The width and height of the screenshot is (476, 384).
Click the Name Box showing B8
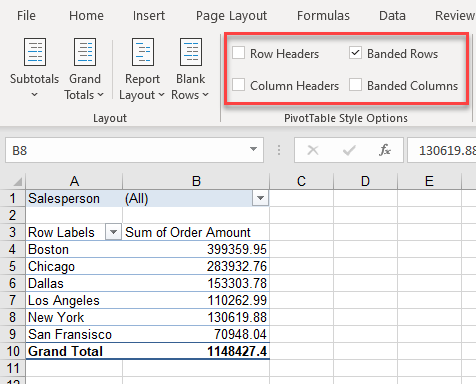[x=134, y=150]
